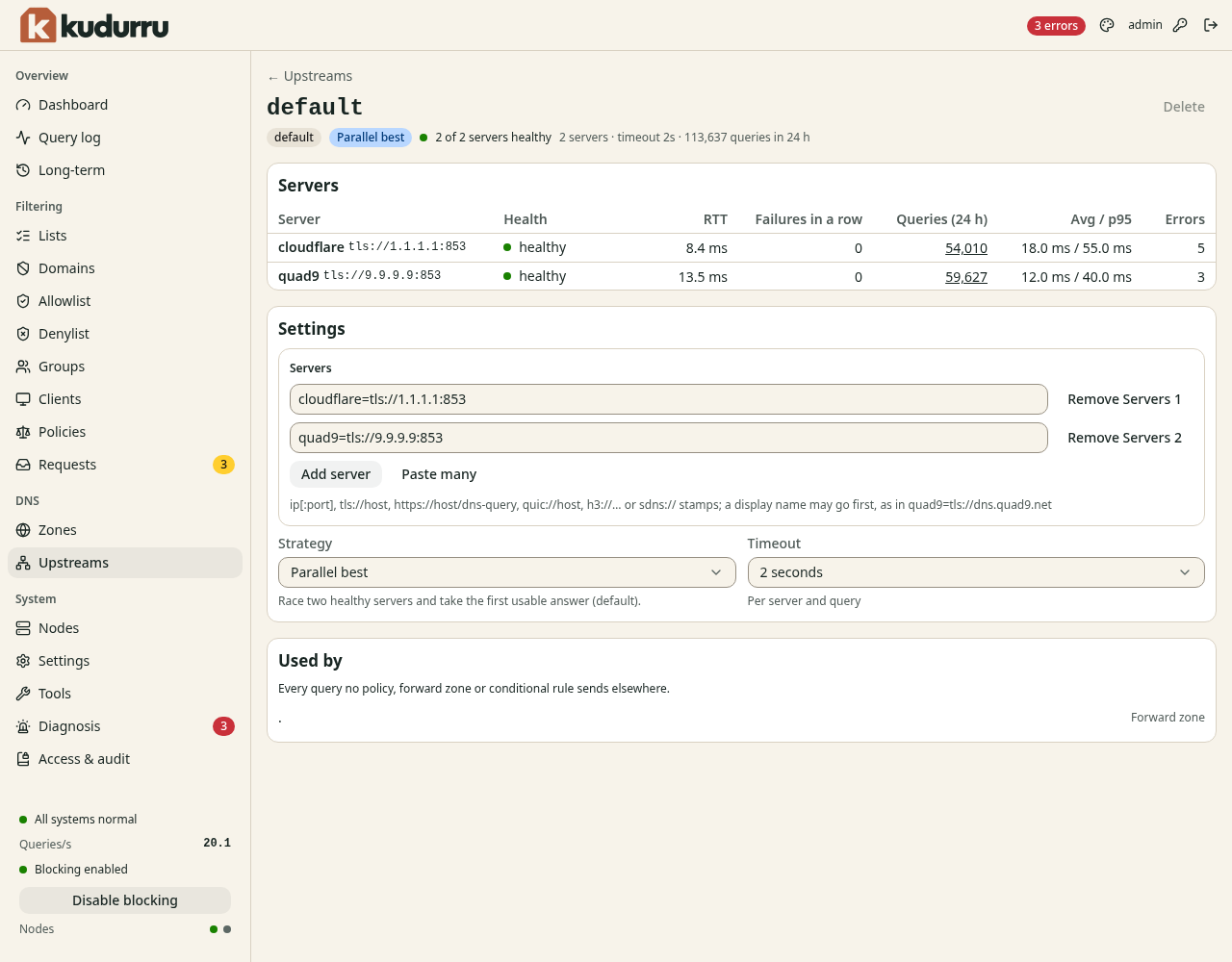Click Remove Servers 1

pyautogui.click(x=1124, y=399)
